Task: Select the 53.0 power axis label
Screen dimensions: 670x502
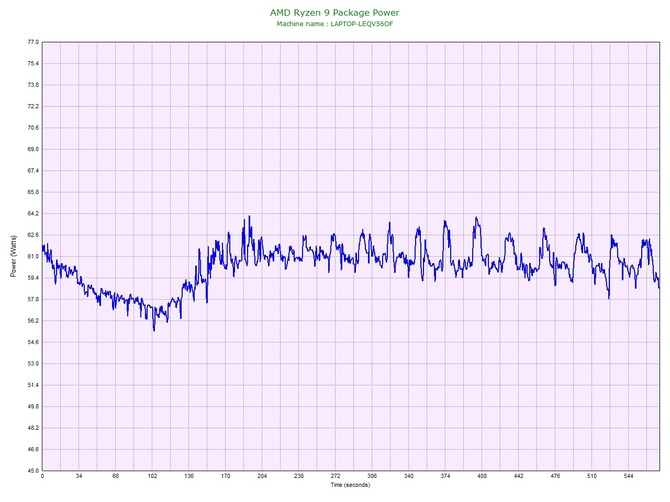Action: coord(33,364)
